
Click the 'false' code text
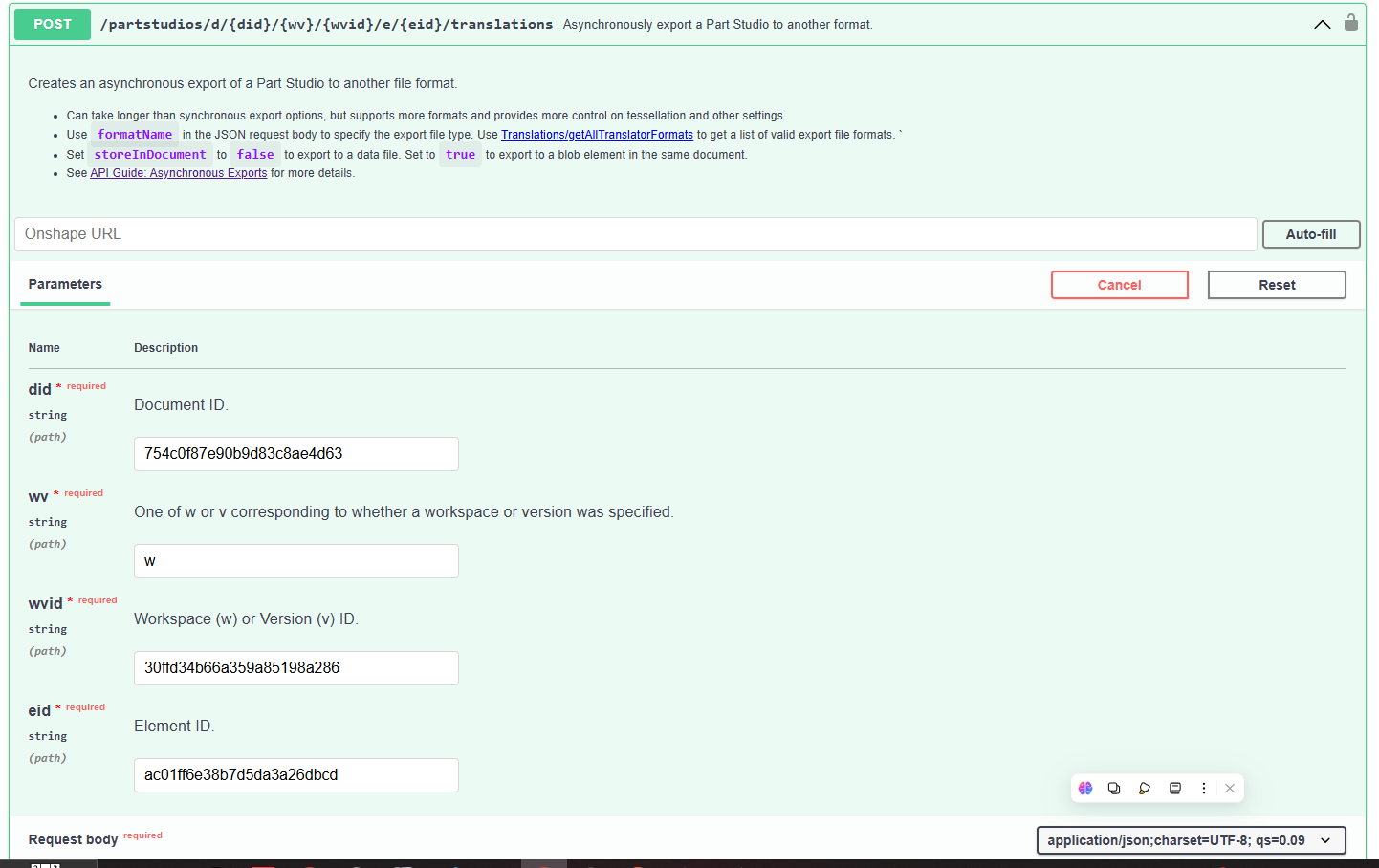pos(255,155)
